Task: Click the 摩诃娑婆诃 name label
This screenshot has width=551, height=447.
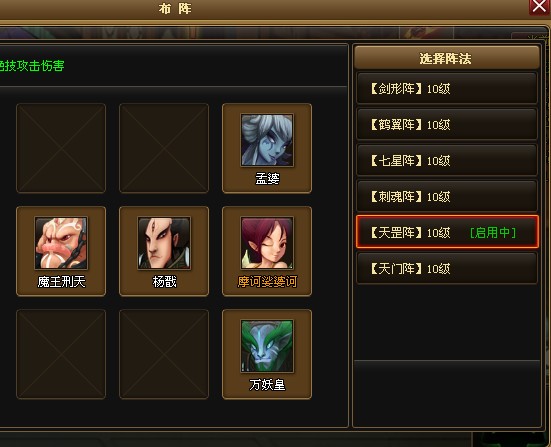Action: pyautogui.click(x=267, y=281)
